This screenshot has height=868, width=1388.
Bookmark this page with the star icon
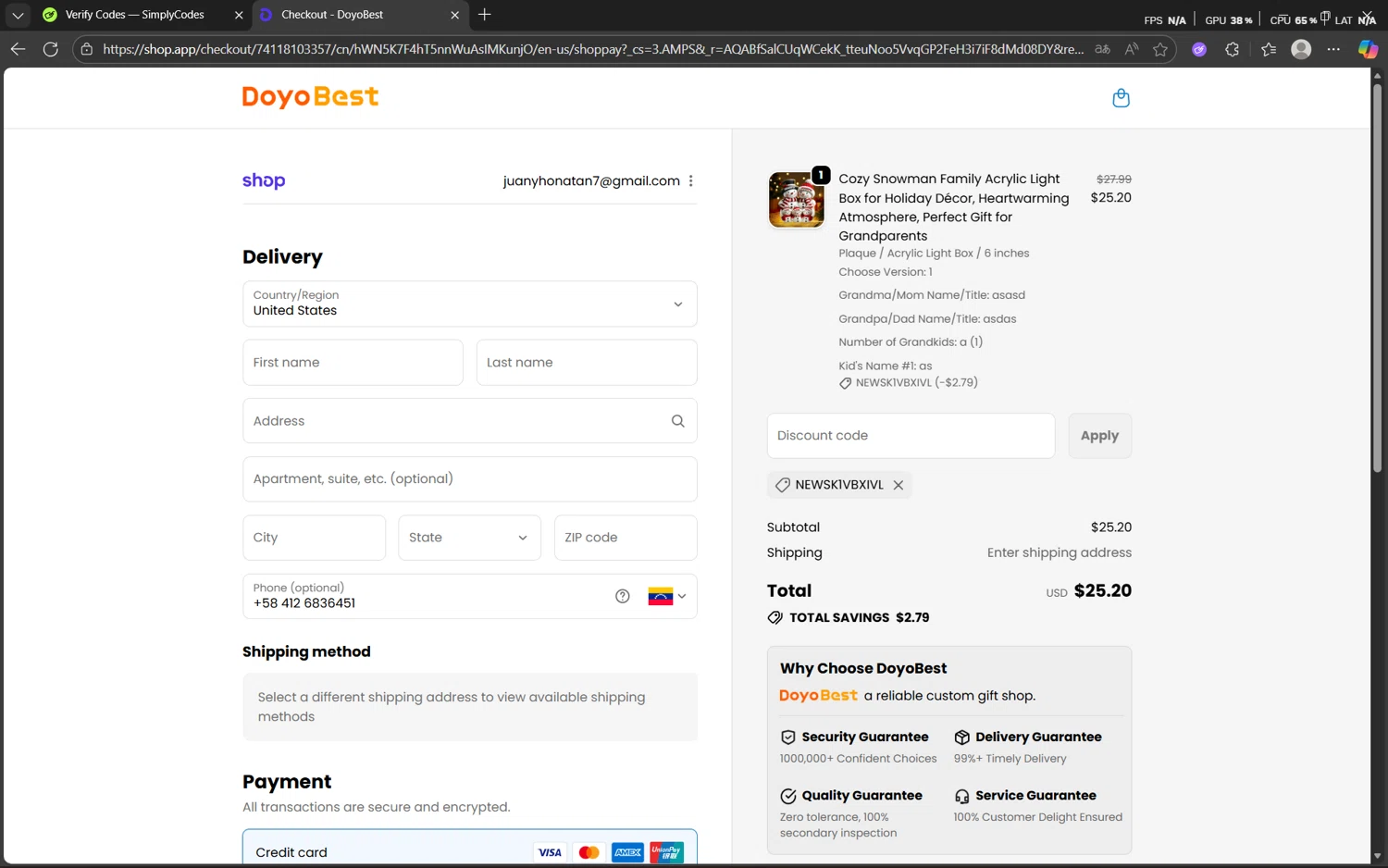click(x=1160, y=49)
